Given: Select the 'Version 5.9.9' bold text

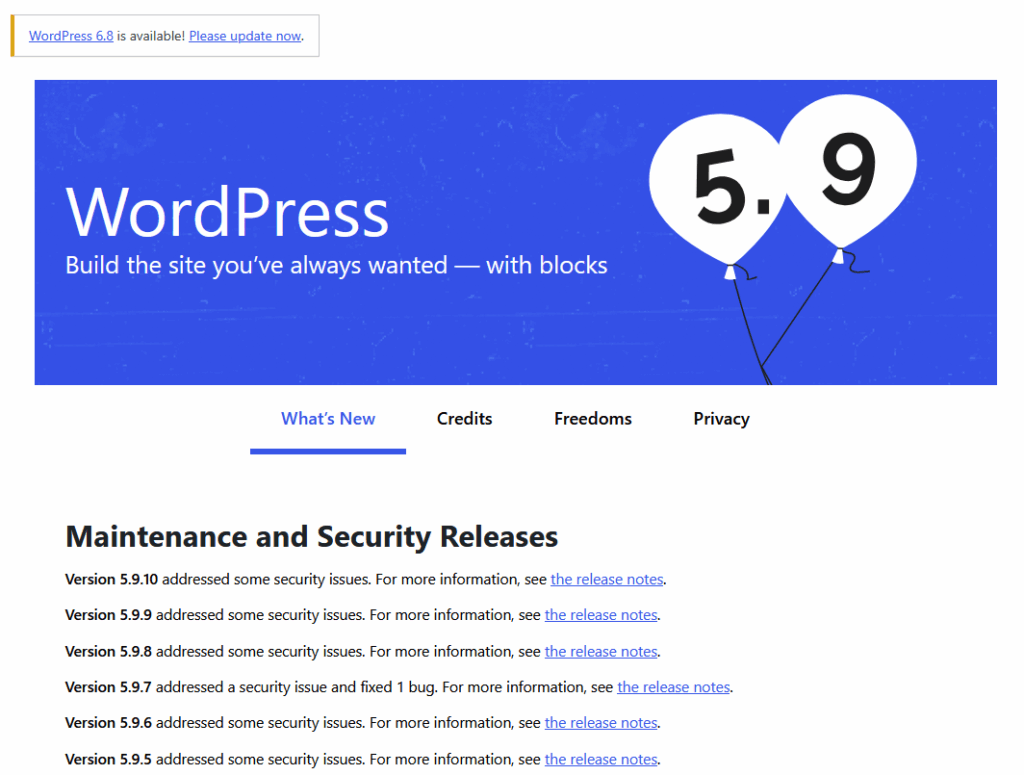Looking at the screenshot, I should [x=108, y=615].
